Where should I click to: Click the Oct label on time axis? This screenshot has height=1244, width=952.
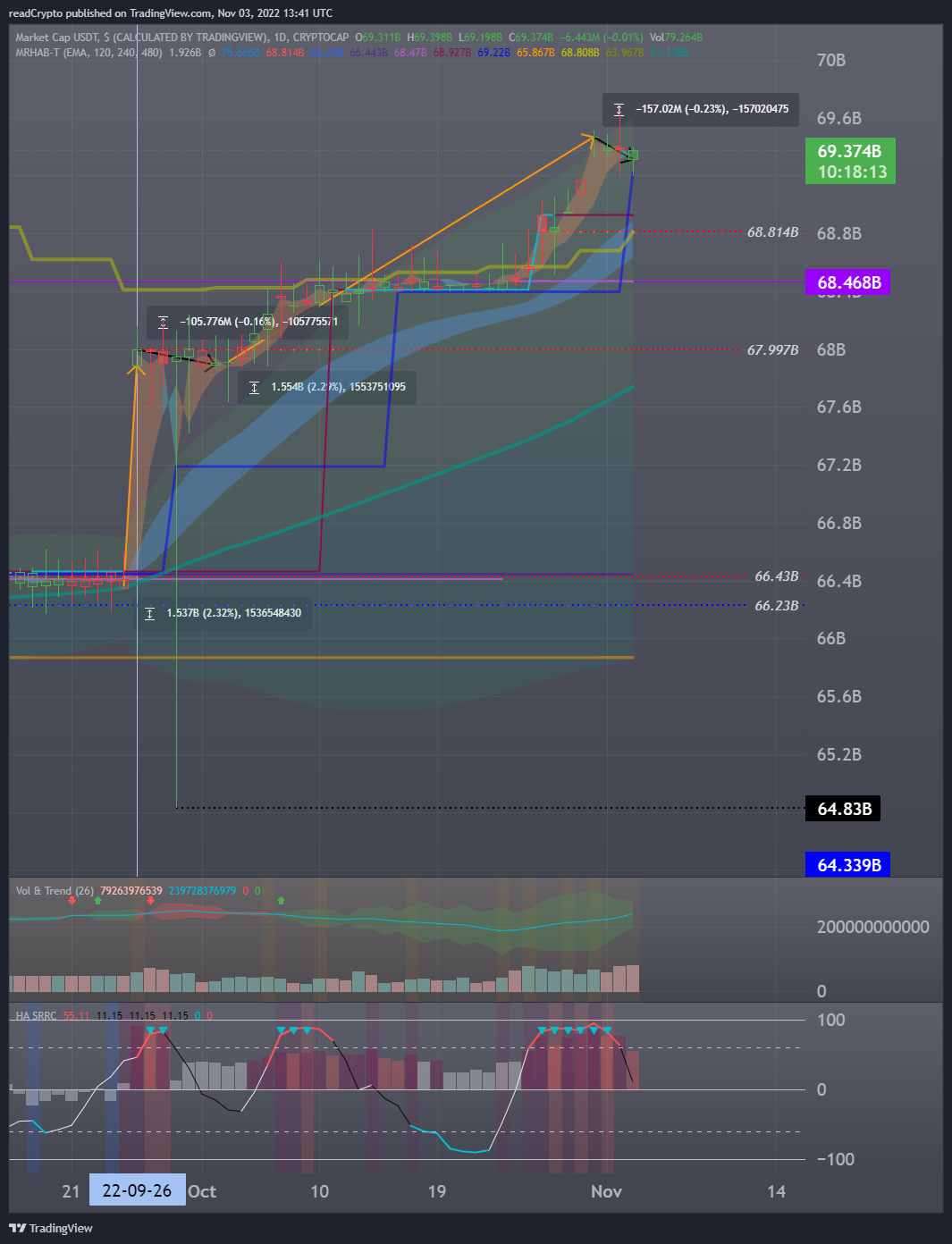coord(202,1191)
